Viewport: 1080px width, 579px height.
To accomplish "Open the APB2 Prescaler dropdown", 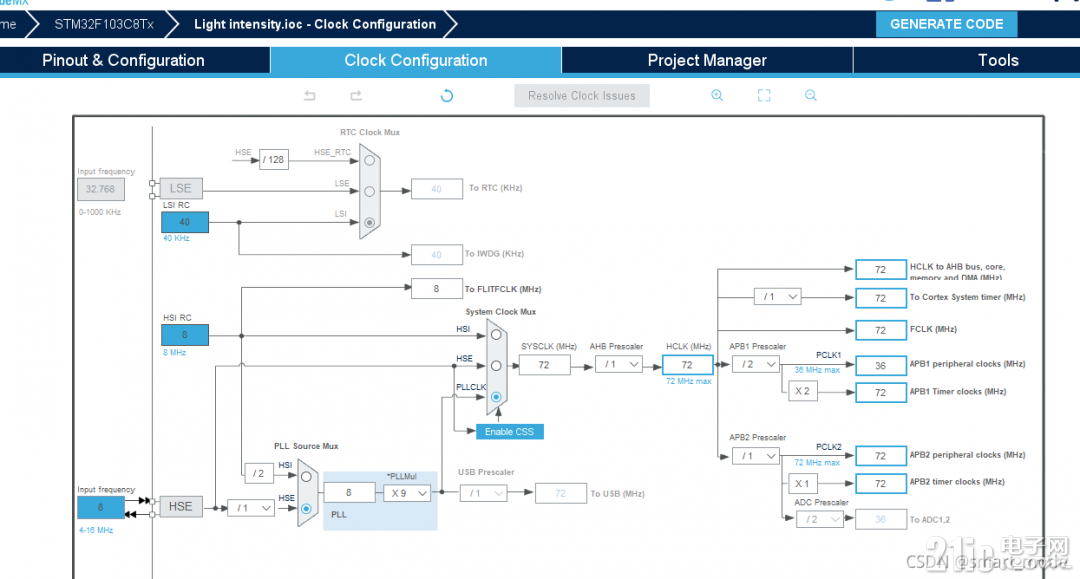I will [756, 456].
